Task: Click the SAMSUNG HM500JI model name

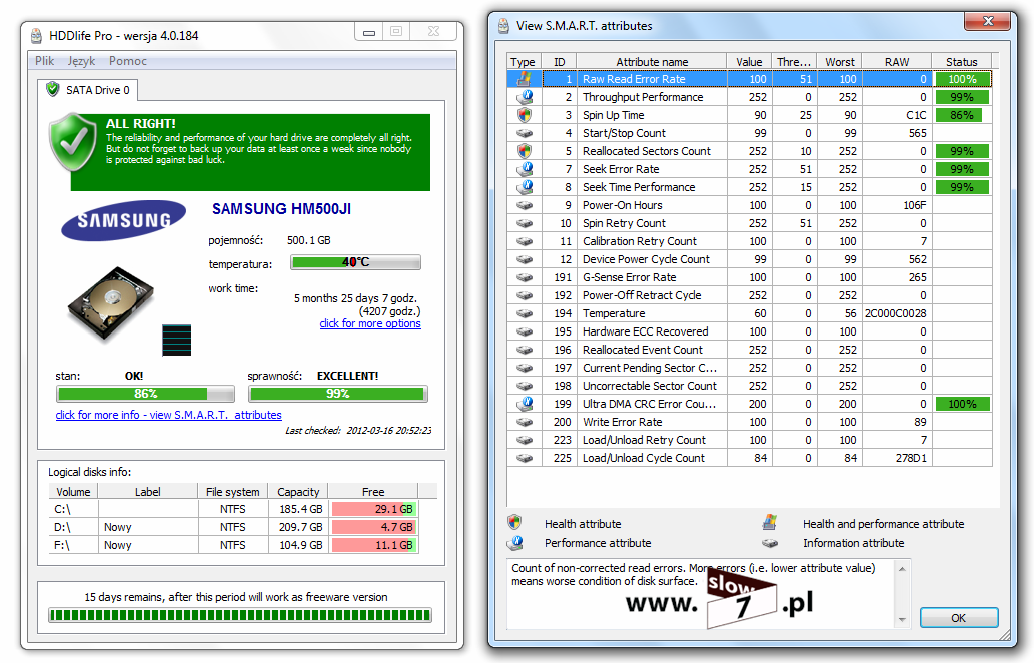Action: click(x=281, y=209)
